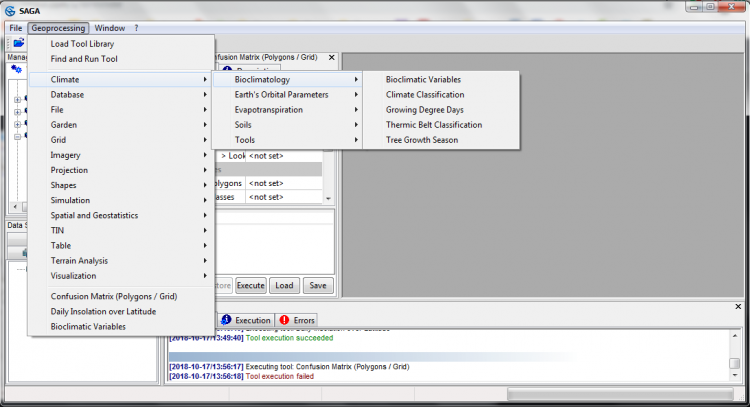Choose Load Tool Library

coord(121,44)
